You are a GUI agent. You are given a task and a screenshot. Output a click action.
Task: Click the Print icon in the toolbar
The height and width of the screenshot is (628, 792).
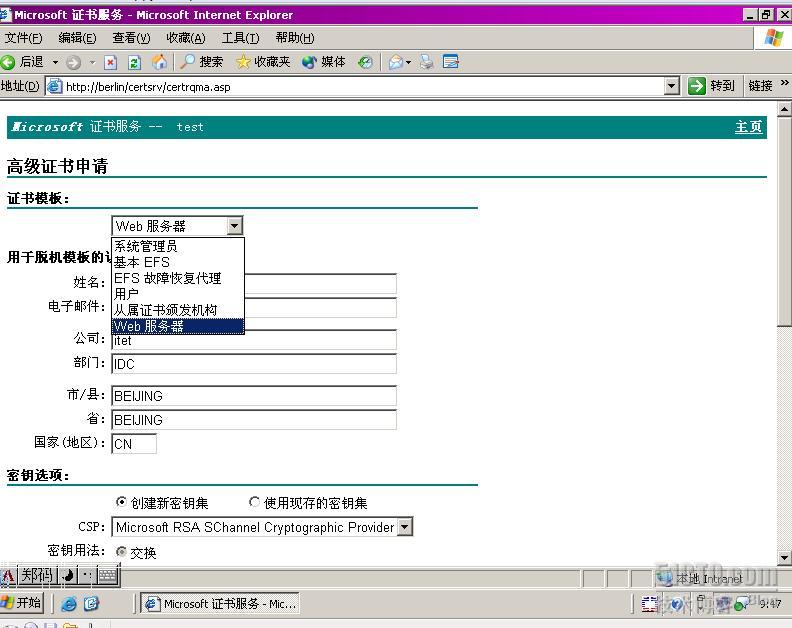pyautogui.click(x=427, y=62)
